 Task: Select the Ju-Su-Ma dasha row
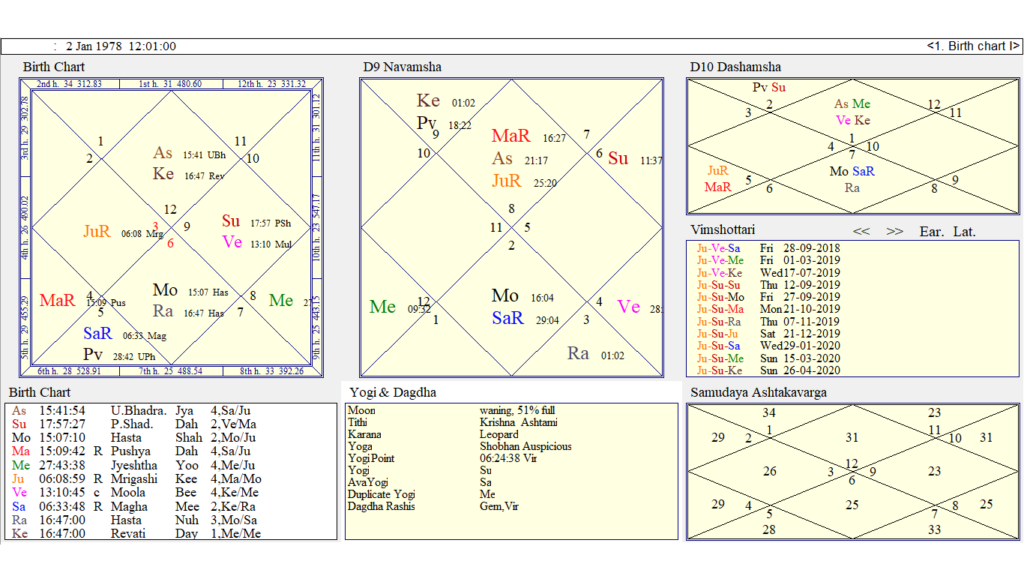768,309
